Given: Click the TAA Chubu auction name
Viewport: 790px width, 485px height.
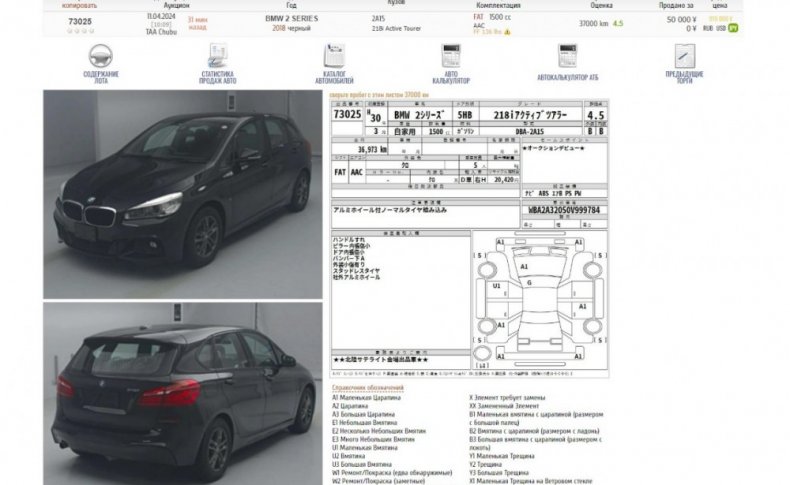Looking at the screenshot, I should [161, 32].
